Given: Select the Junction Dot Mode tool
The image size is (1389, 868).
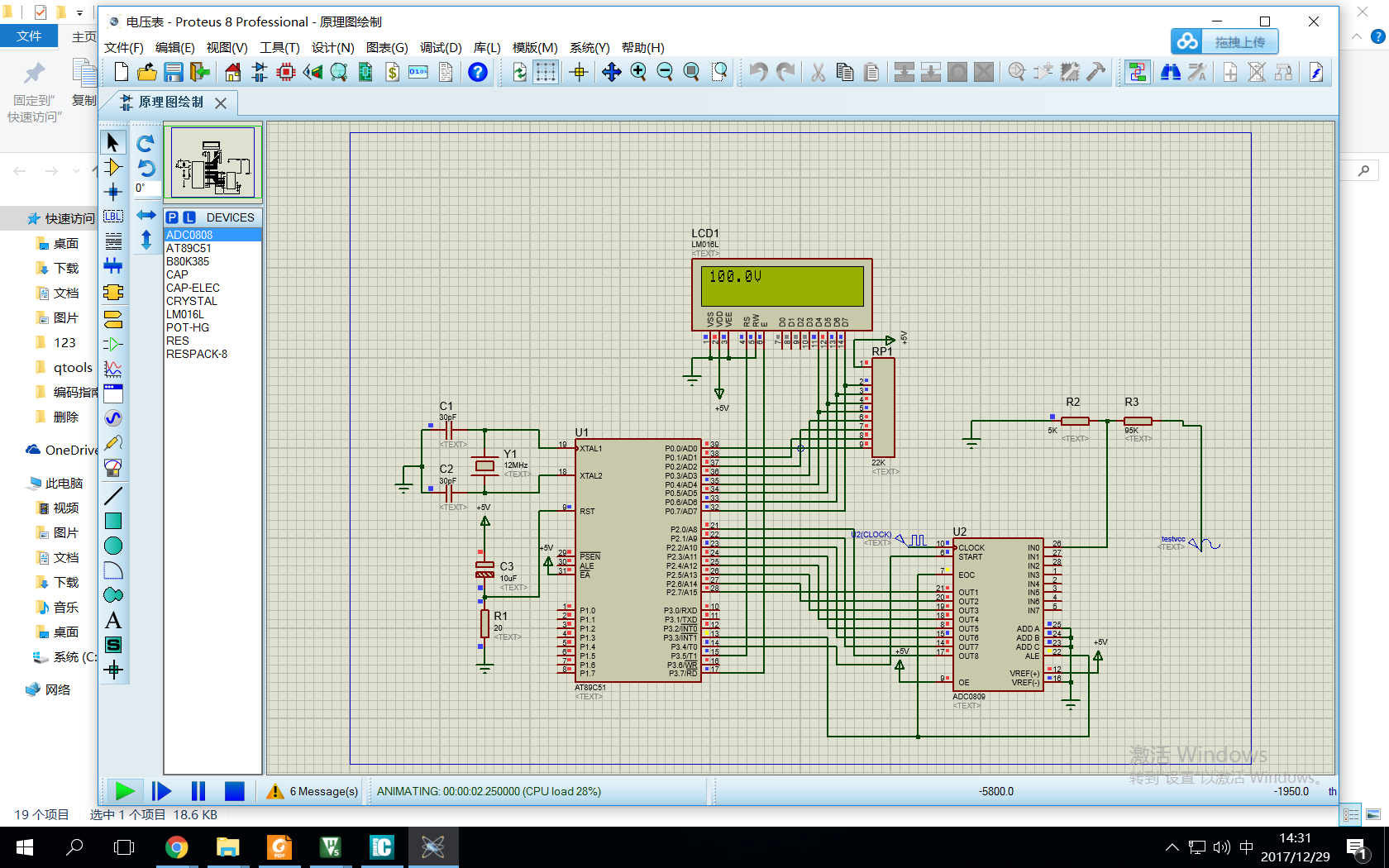Looking at the screenshot, I should click(x=113, y=193).
